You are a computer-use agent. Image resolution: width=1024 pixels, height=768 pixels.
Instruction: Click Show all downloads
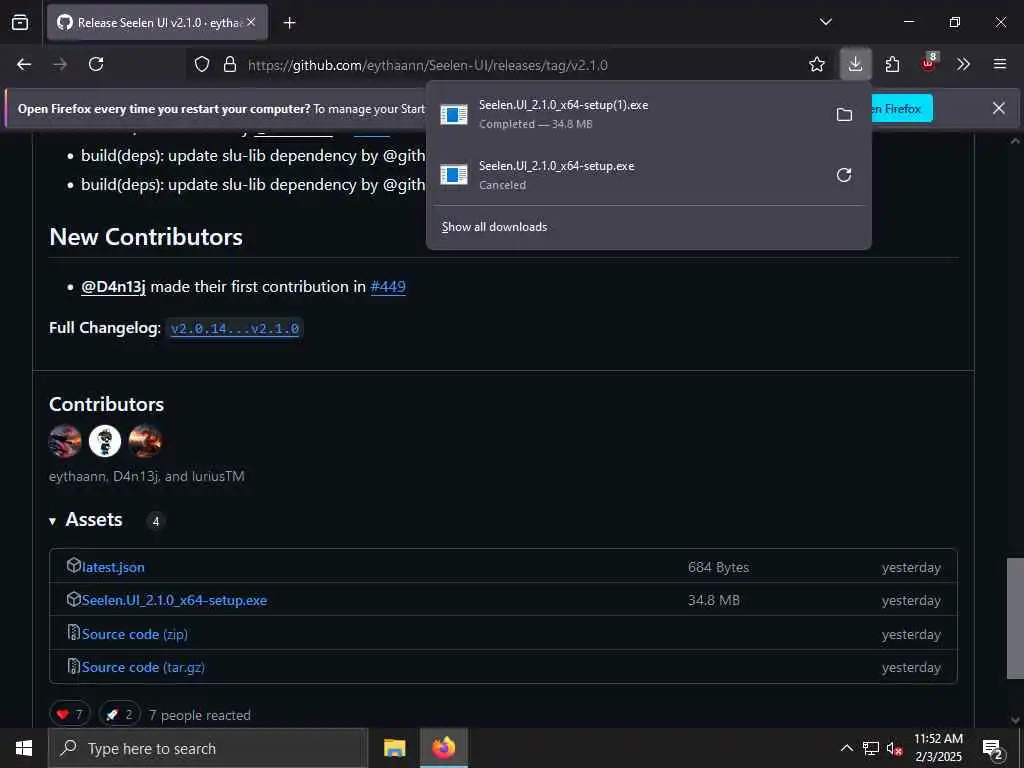tap(494, 227)
